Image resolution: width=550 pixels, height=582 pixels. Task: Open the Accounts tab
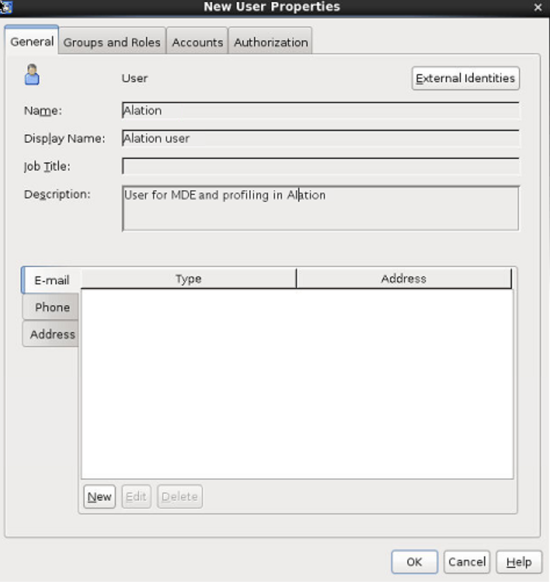click(197, 42)
